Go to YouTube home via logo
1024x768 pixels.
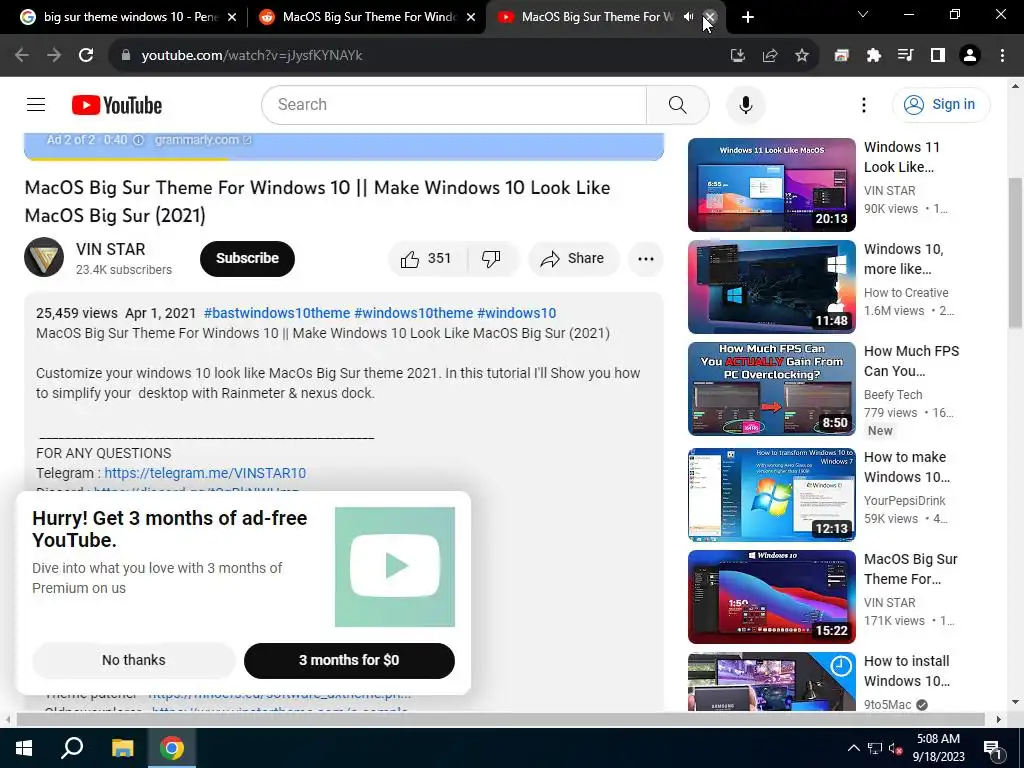point(117,105)
